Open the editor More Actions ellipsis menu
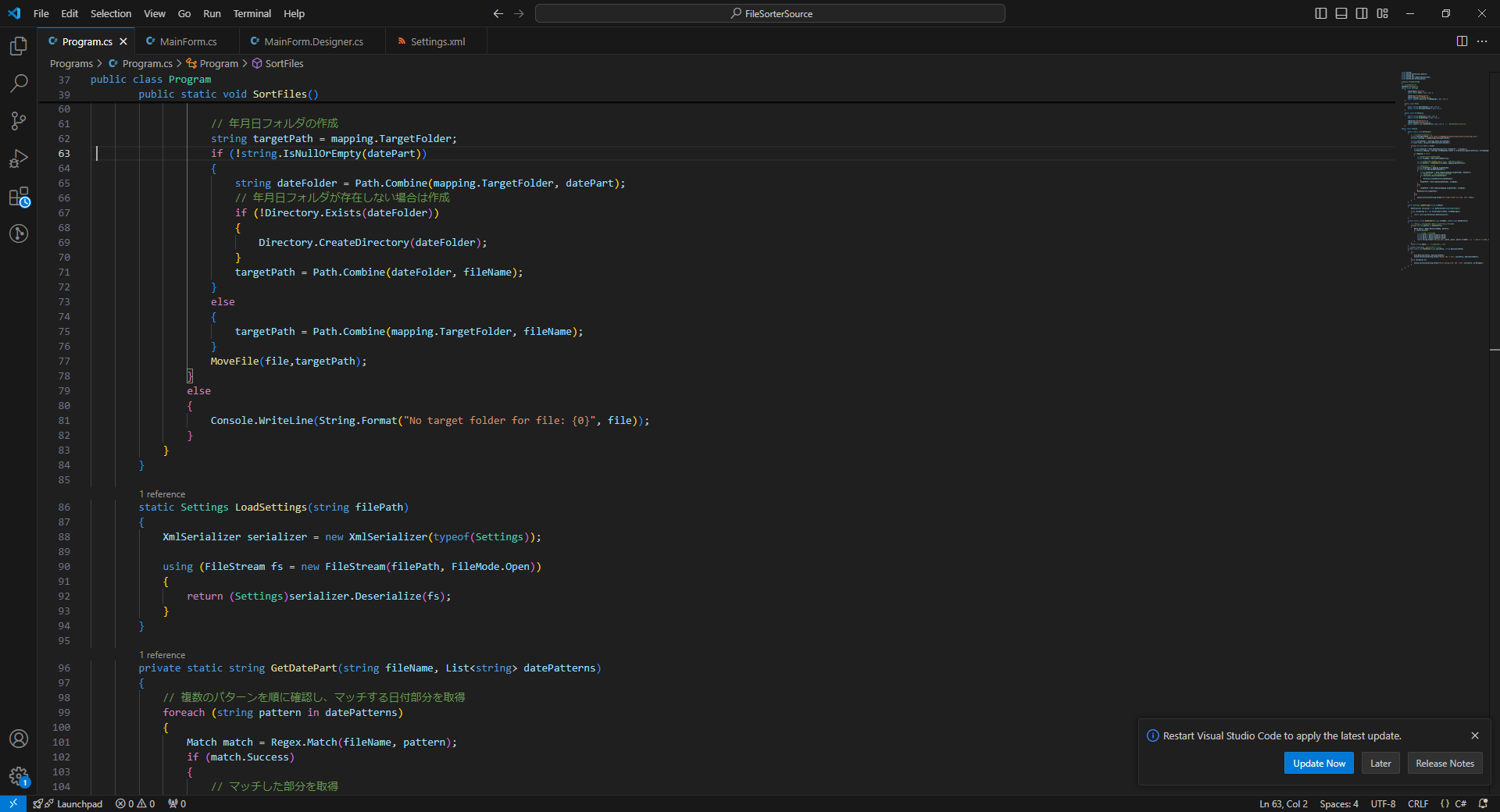This screenshot has height=812, width=1500. click(1482, 41)
